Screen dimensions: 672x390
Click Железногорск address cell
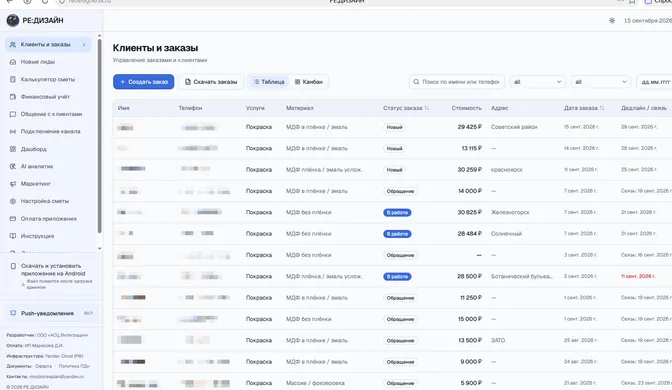tap(510, 212)
